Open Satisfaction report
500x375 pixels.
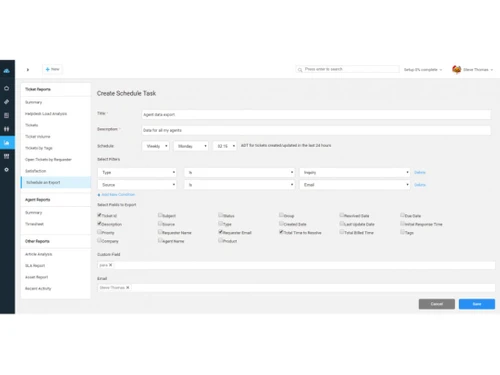click(x=36, y=171)
